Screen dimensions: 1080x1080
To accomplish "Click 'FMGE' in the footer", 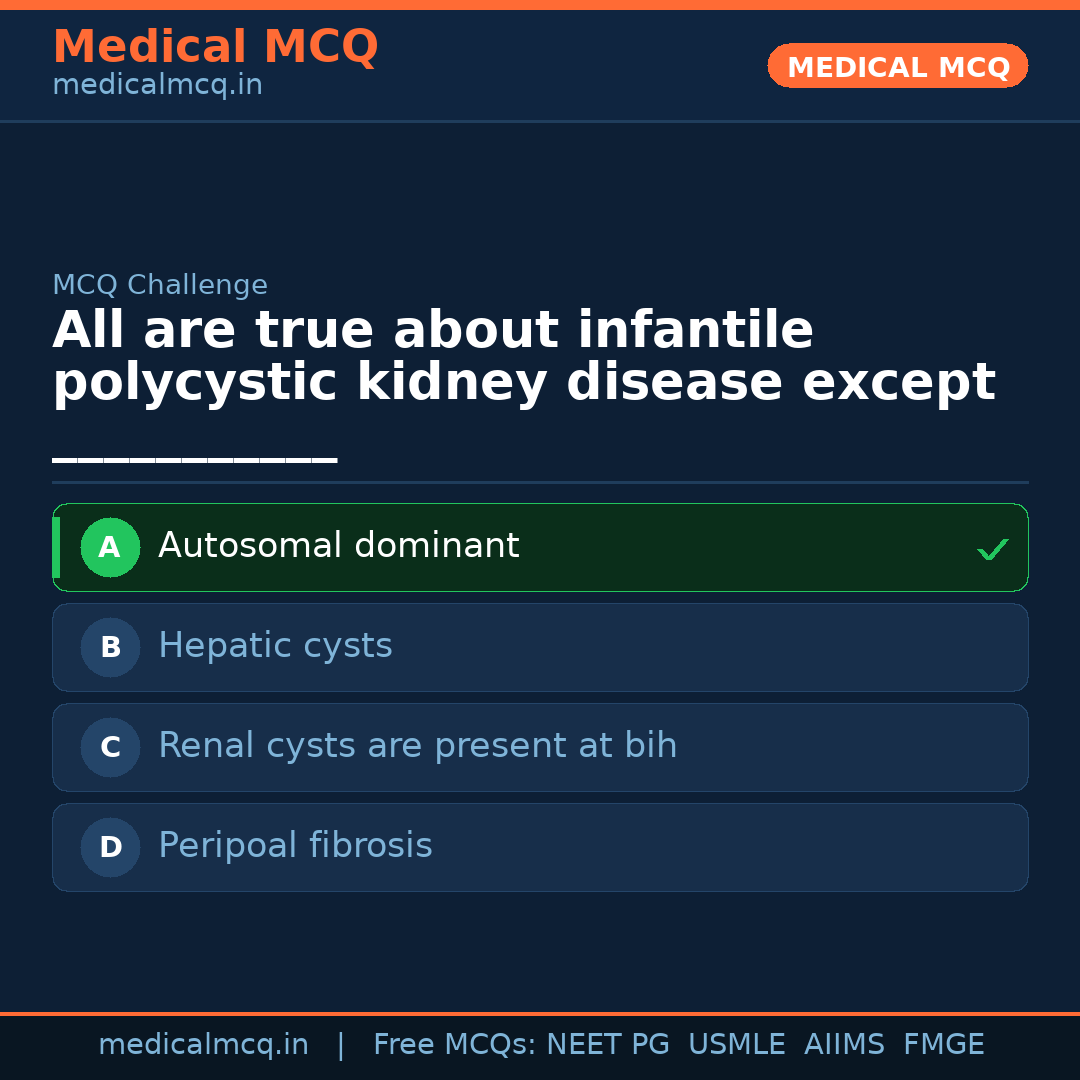I will pos(943,1045).
